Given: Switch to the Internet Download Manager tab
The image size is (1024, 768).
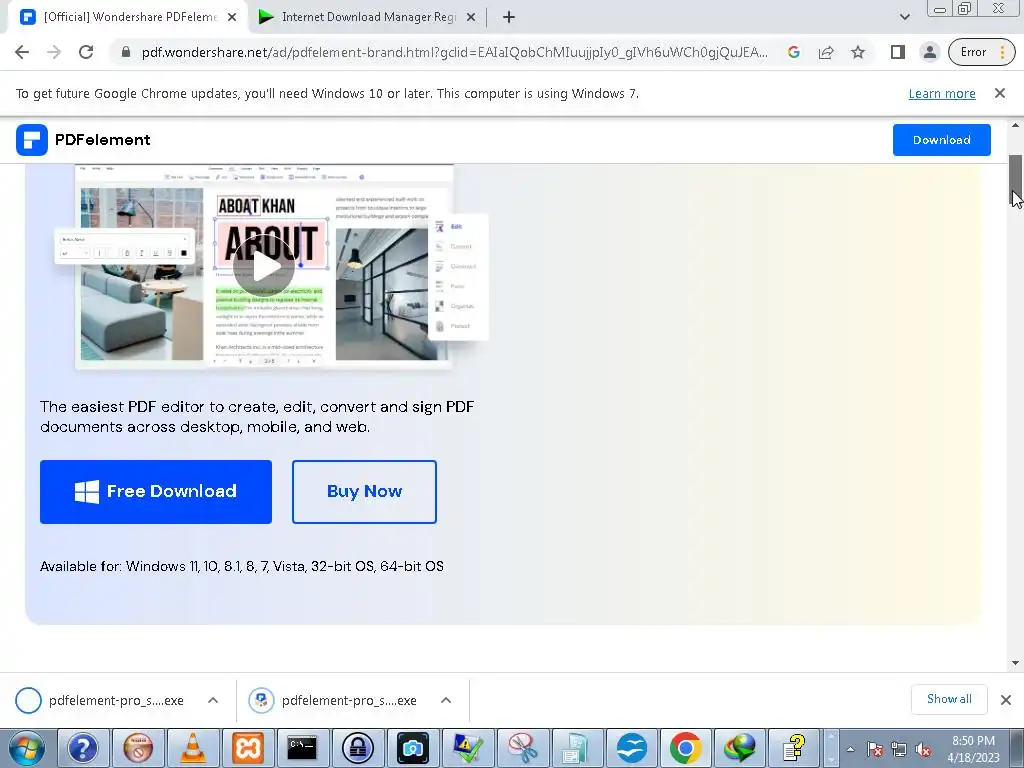Looking at the screenshot, I should point(367,17).
